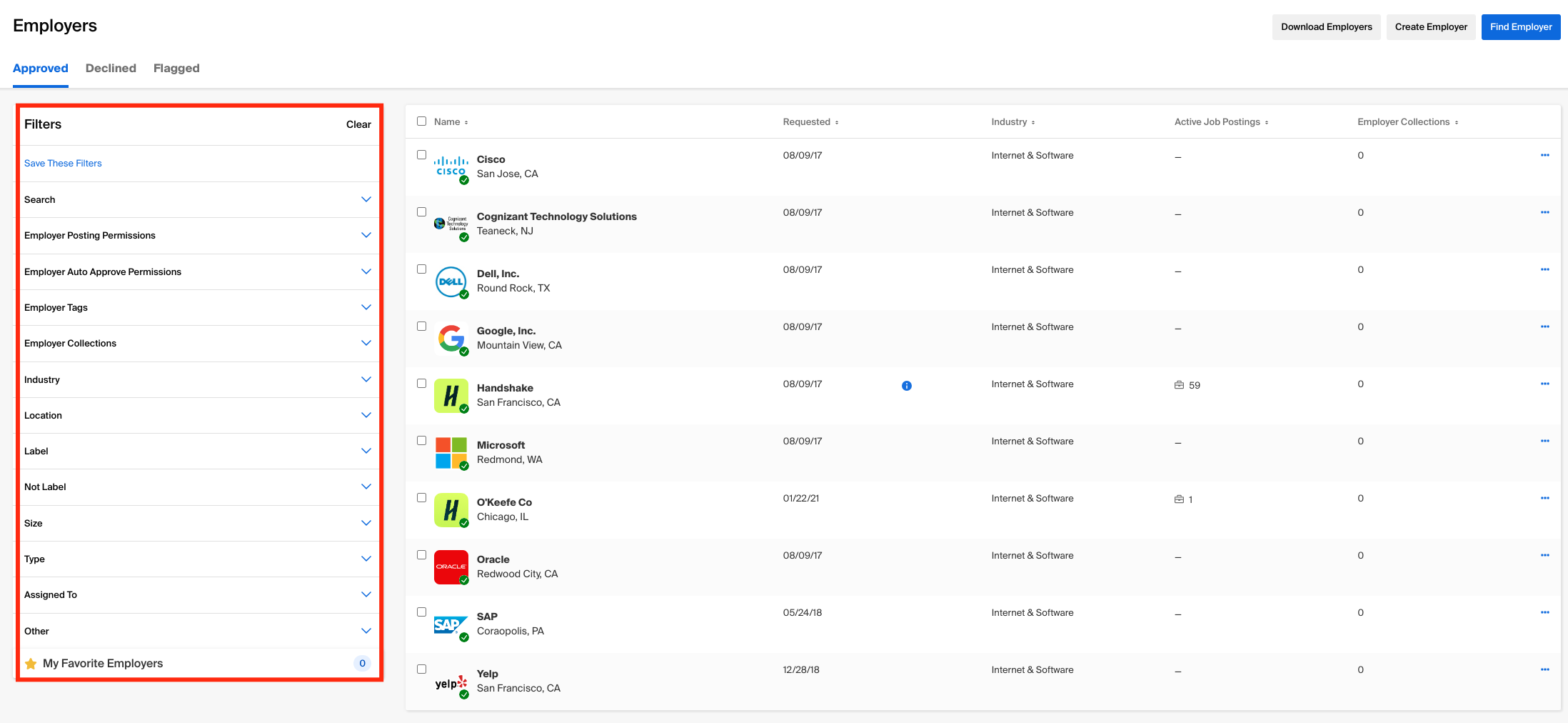Click the Cisco company logo
Screen dimensions: 1568x723
451,166
